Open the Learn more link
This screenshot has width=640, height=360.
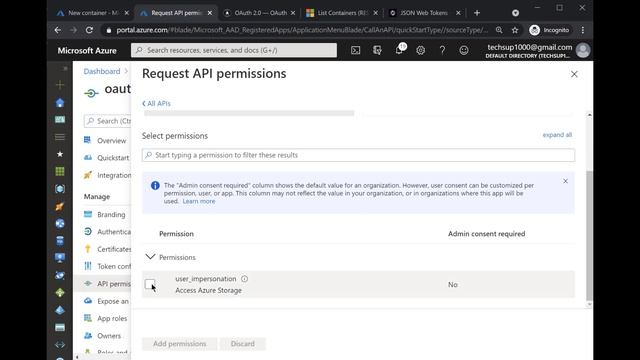pos(199,201)
